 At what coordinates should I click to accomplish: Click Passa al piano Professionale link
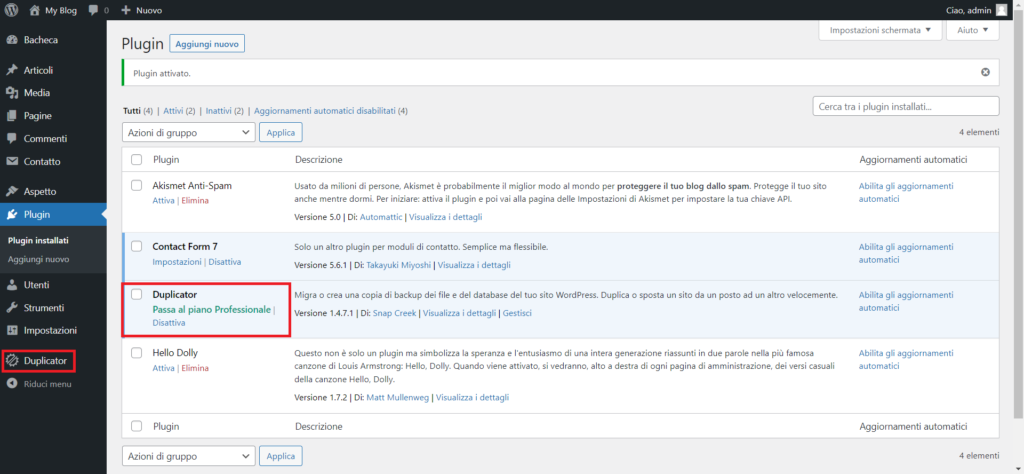coord(212,309)
